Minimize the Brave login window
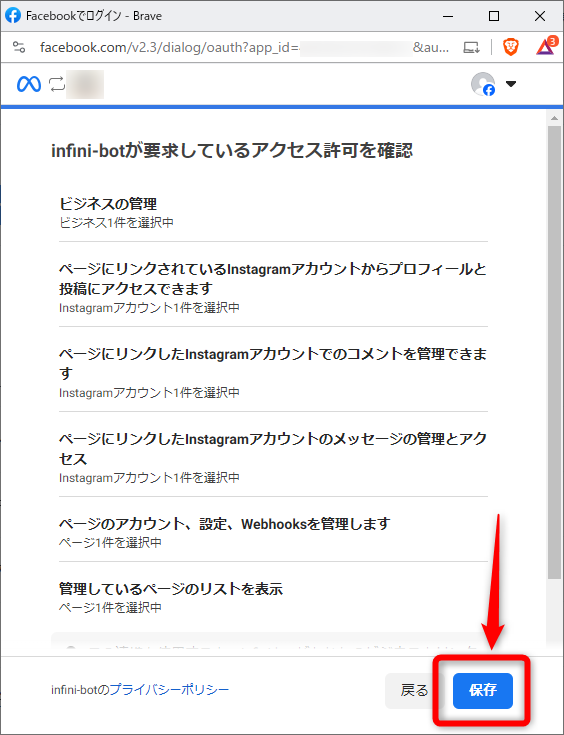The image size is (564, 735). tap(448, 16)
